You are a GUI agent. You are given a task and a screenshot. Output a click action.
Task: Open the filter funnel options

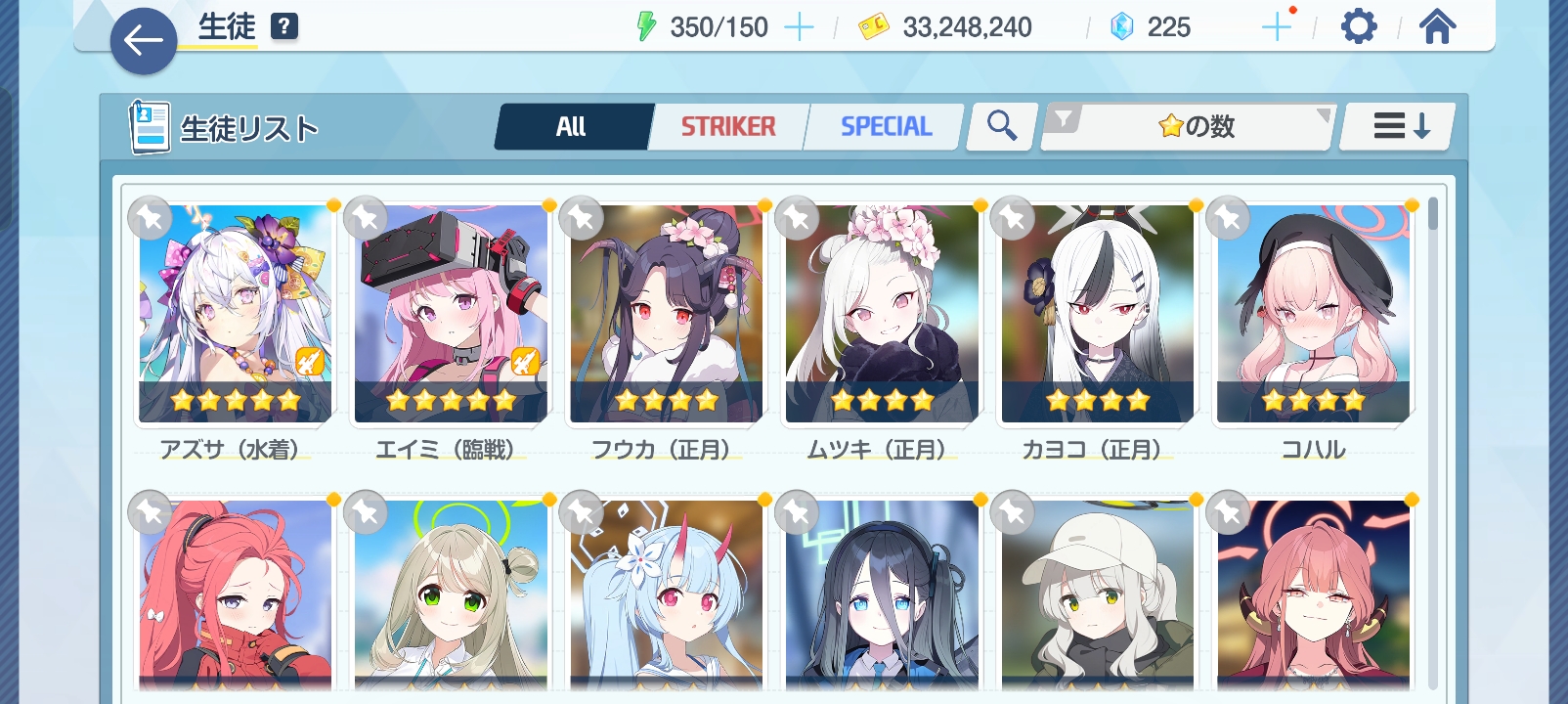[x=1063, y=119]
